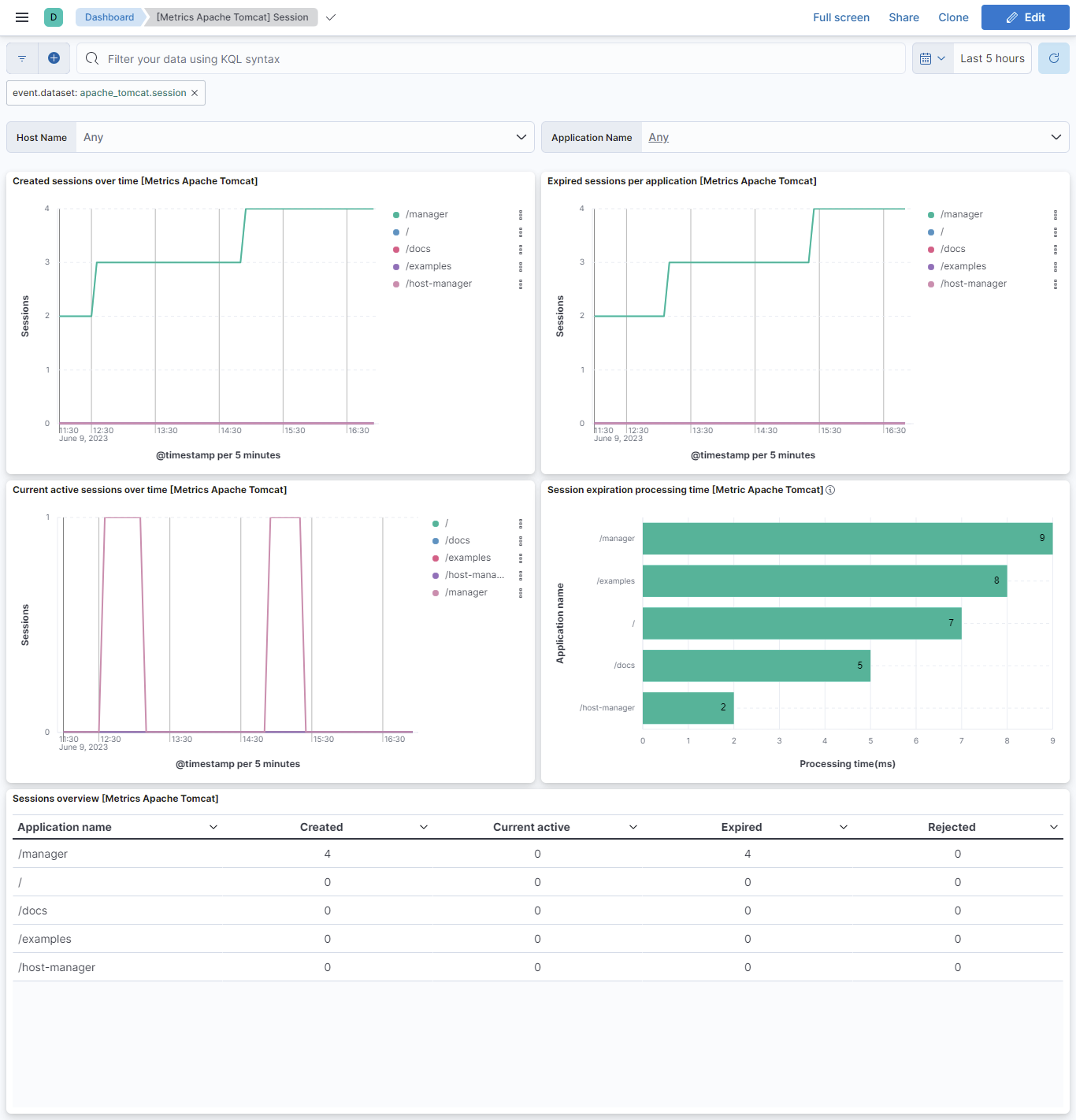Toggle /examples series in Expired sessions legend
The image size is (1076, 1120).
963,266
